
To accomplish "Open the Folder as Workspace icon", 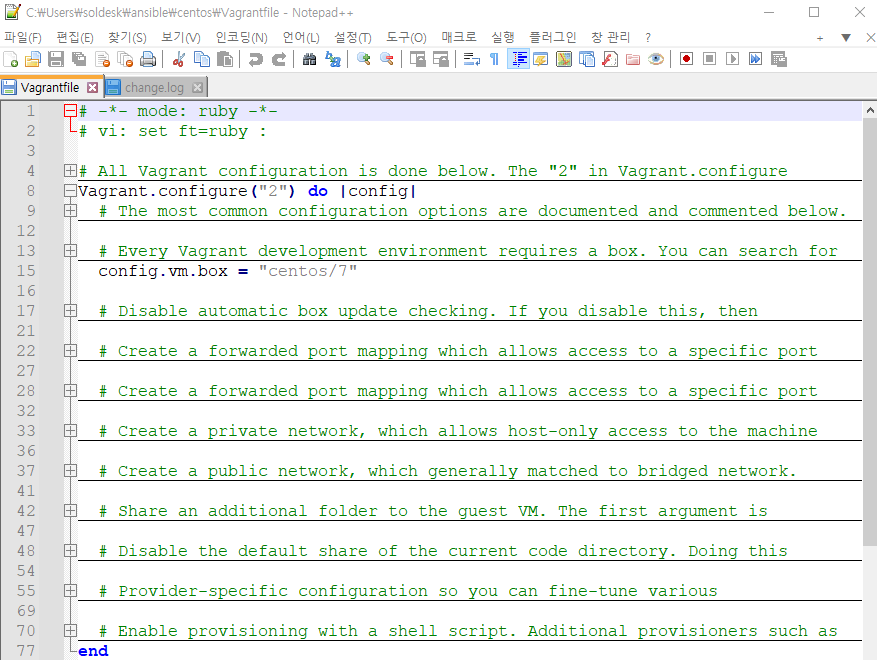I will 633,59.
